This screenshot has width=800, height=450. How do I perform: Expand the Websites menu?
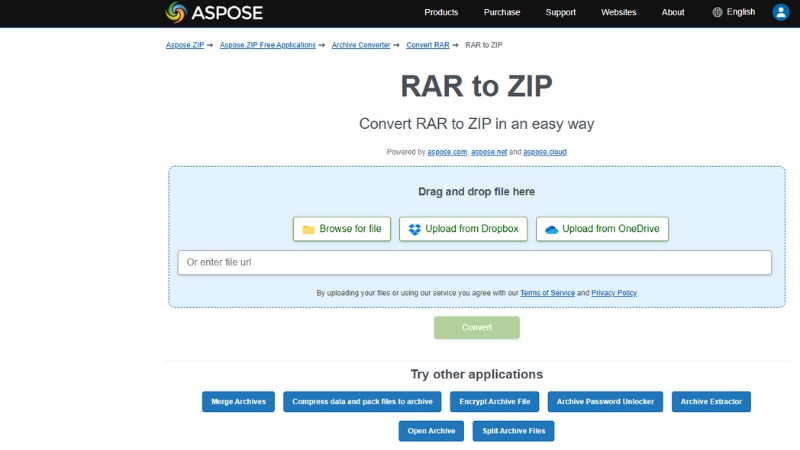point(618,12)
